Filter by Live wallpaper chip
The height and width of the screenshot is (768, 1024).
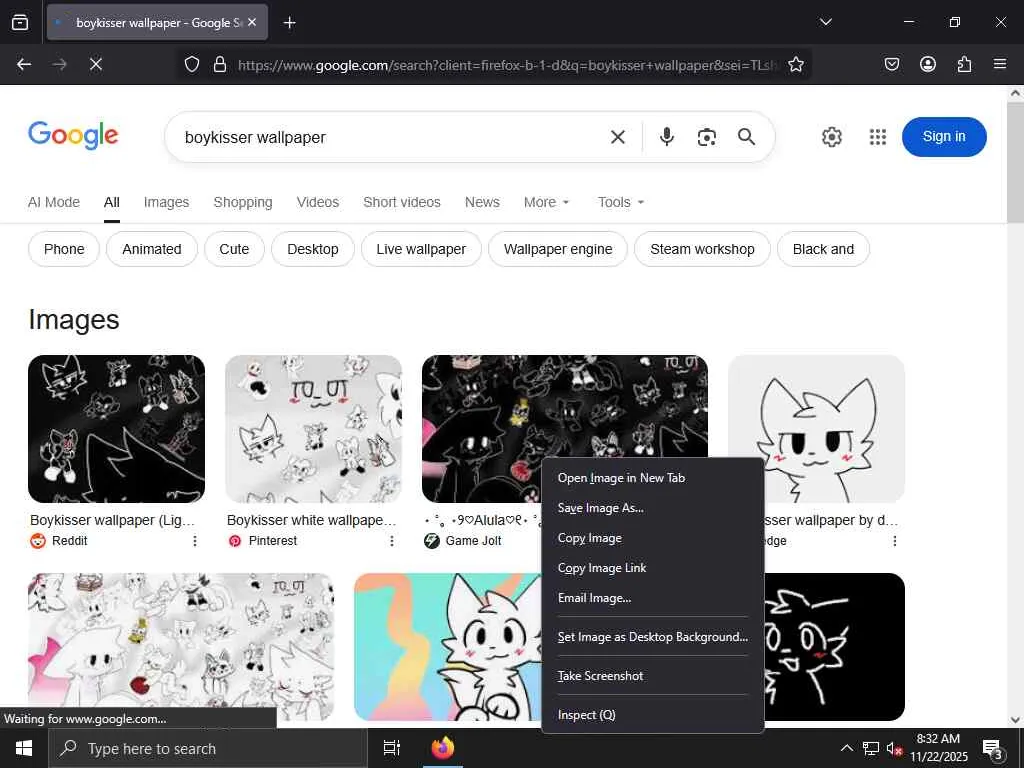[421, 249]
